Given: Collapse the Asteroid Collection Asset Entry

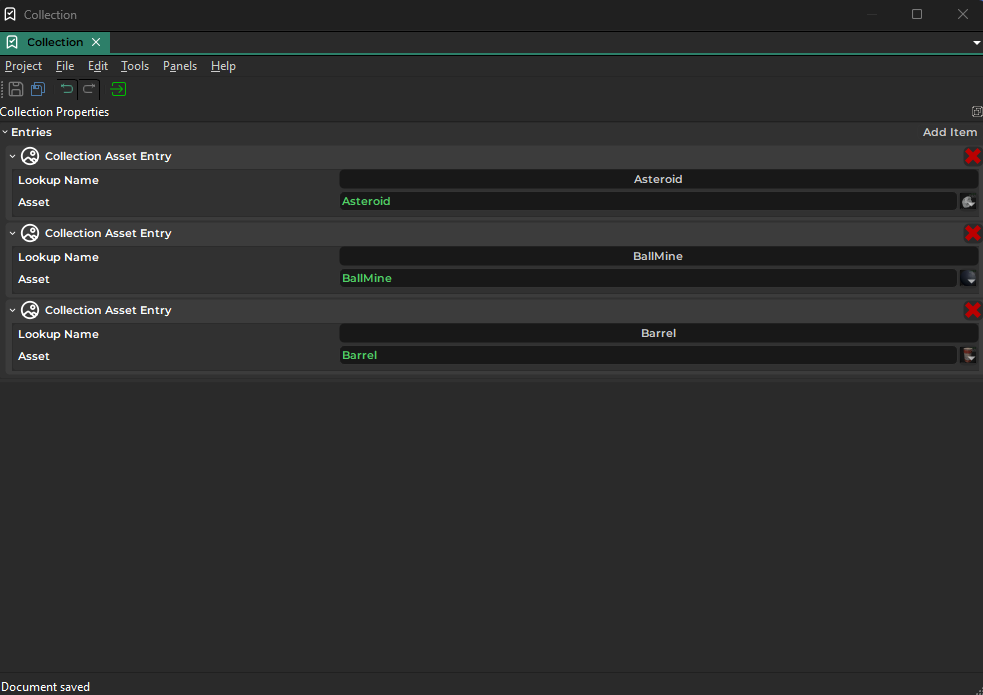Looking at the screenshot, I should 13,156.
